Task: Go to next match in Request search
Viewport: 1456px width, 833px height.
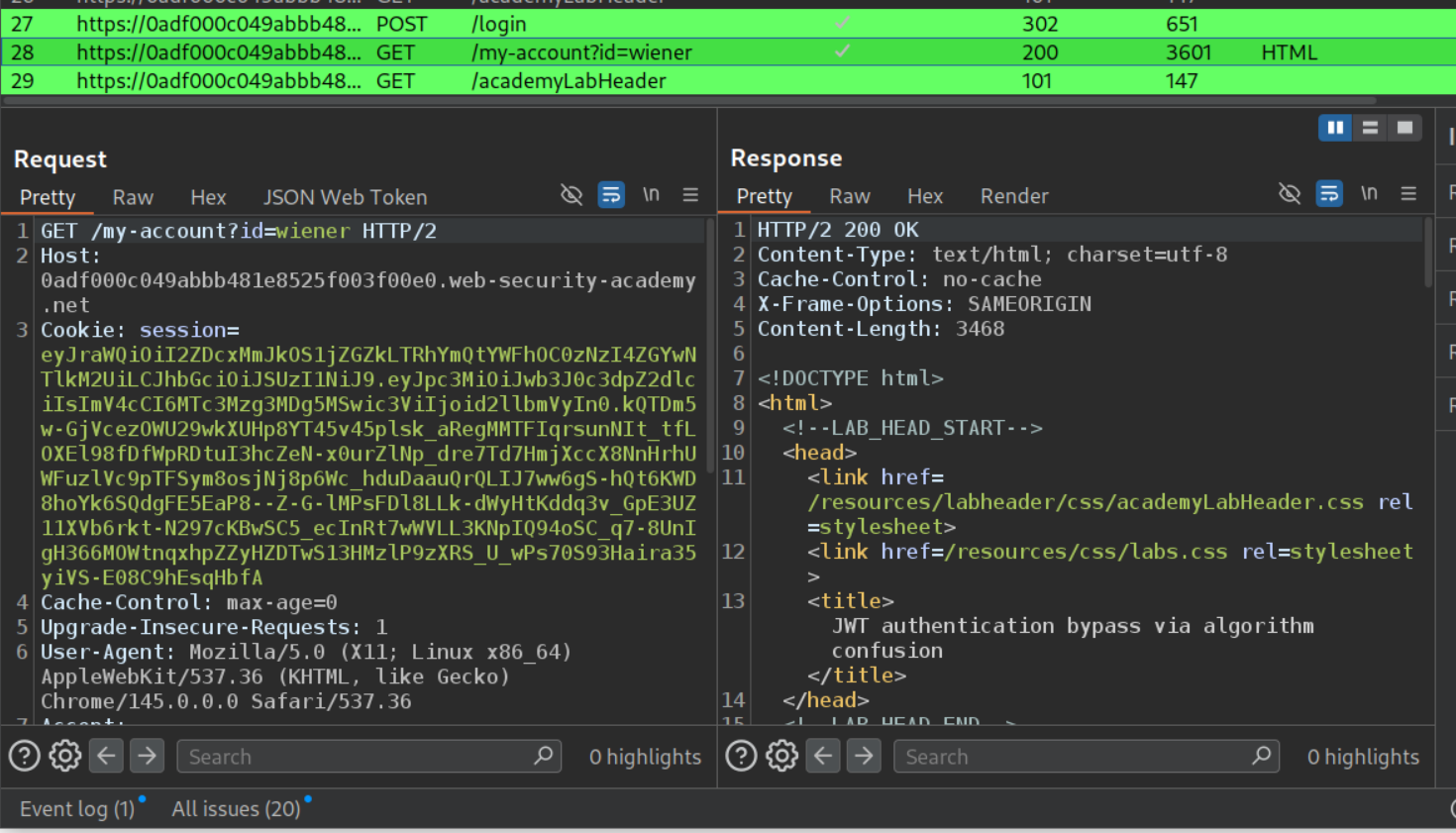Action: click(147, 757)
